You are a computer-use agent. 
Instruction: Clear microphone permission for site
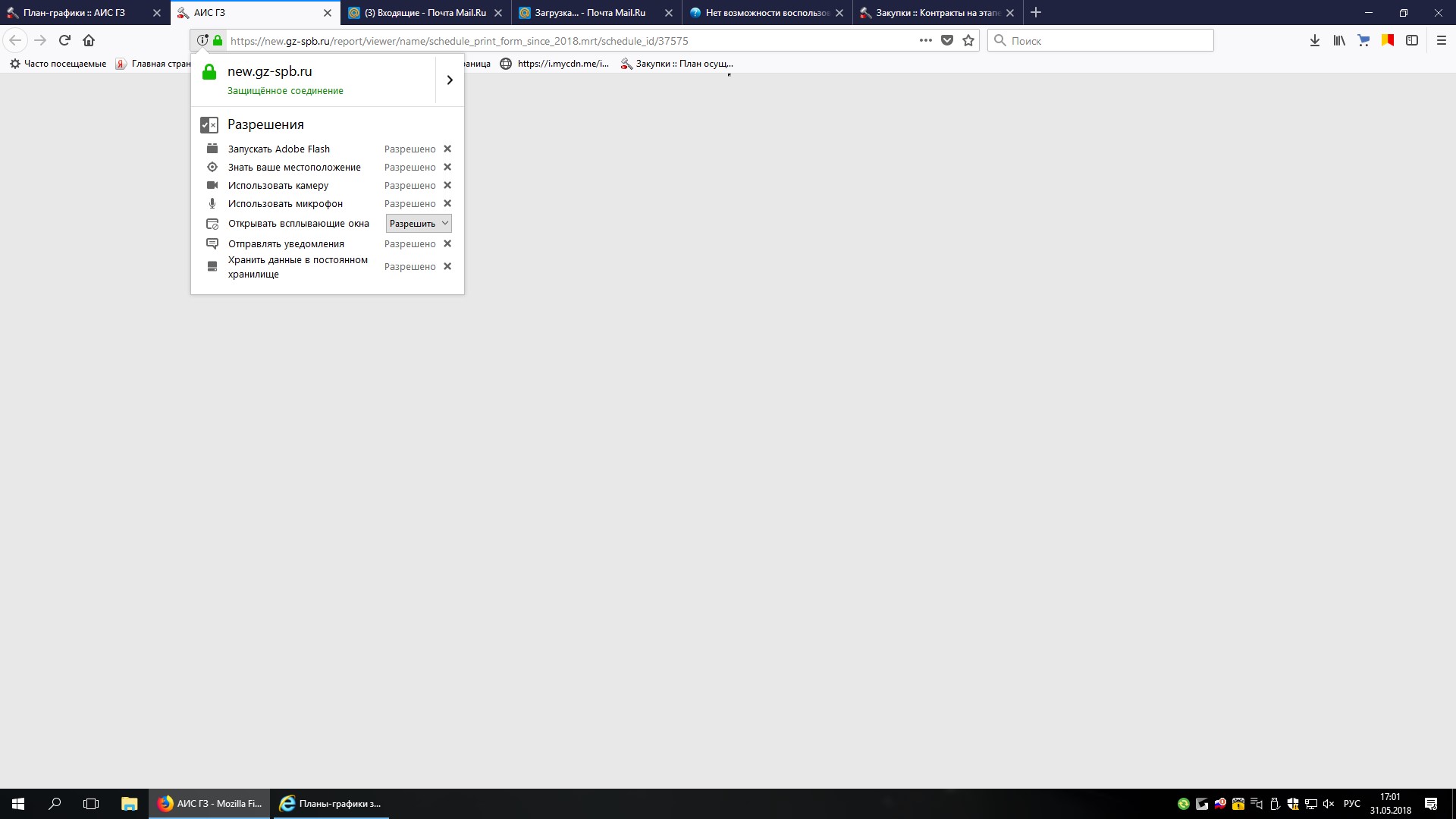[447, 203]
